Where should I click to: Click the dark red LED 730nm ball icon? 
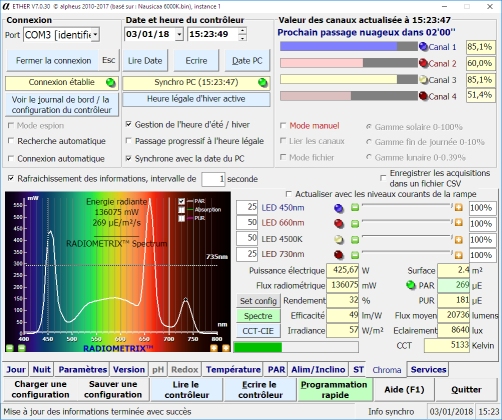pos(339,255)
